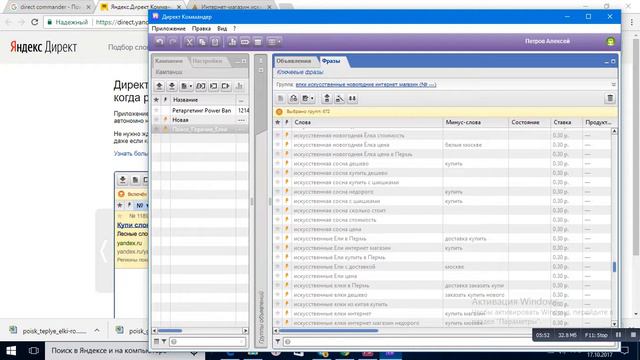Click the Cut scissors icon
The width and height of the screenshot is (640, 360).
(189, 42)
